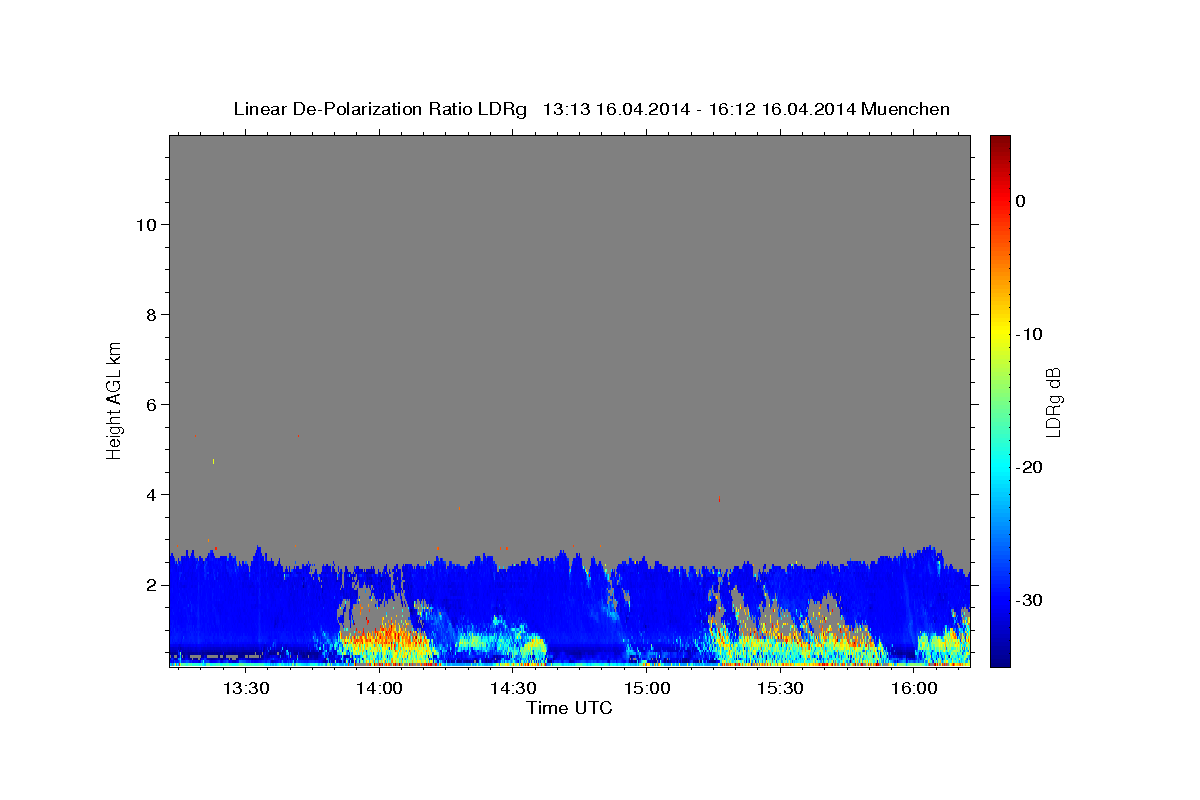Click the "6" height tick label
This screenshot has width=1200, height=800.
click(x=152, y=405)
